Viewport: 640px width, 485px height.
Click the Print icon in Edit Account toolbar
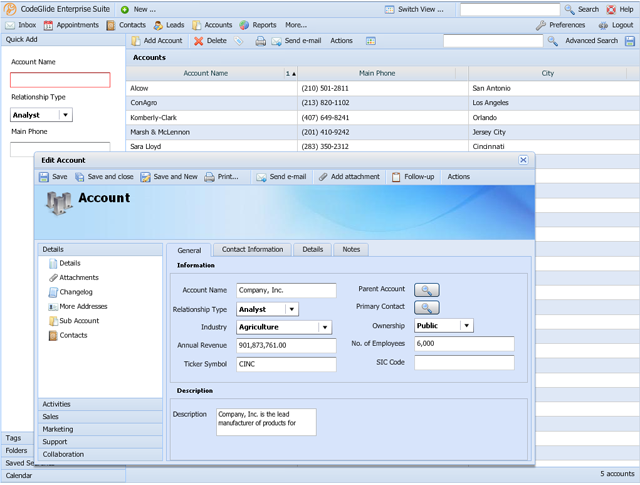[x=209, y=177]
